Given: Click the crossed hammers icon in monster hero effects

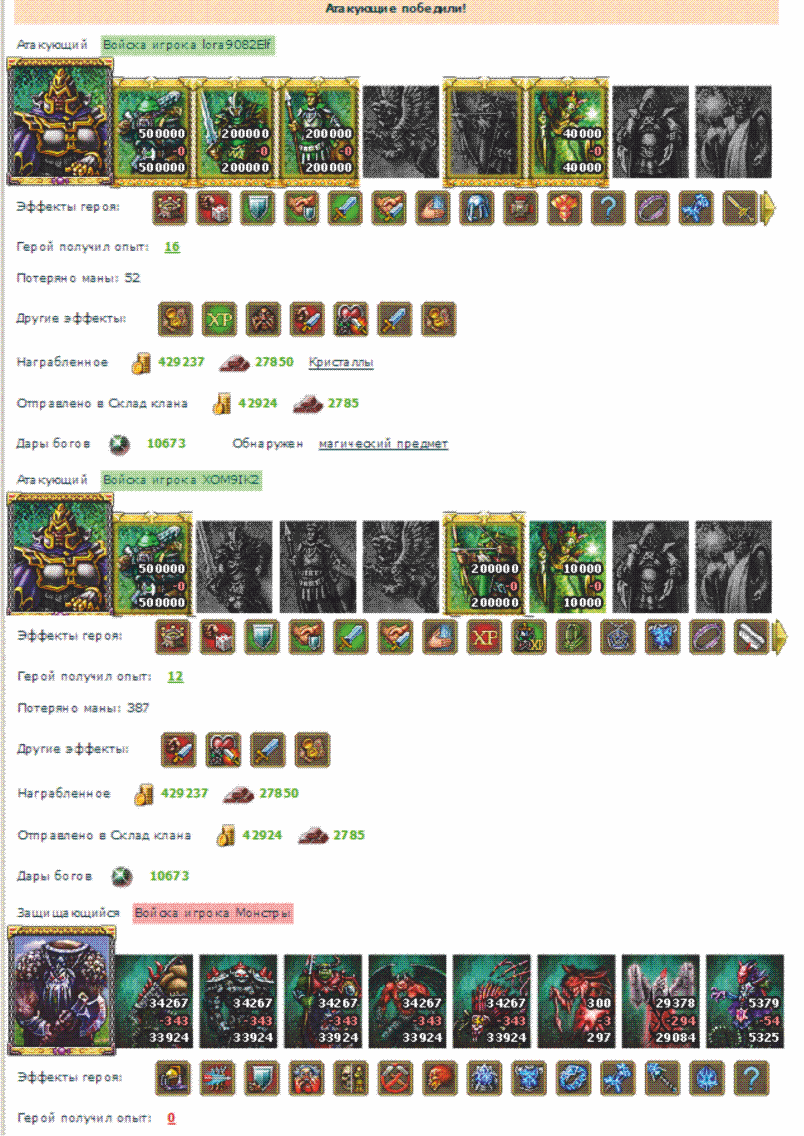Looking at the screenshot, I should (395, 1078).
